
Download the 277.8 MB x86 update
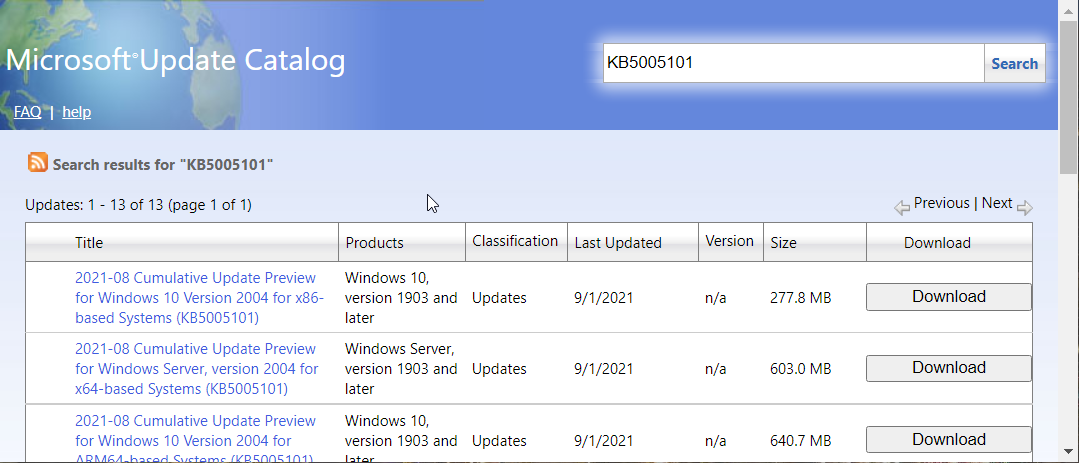click(x=948, y=297)
